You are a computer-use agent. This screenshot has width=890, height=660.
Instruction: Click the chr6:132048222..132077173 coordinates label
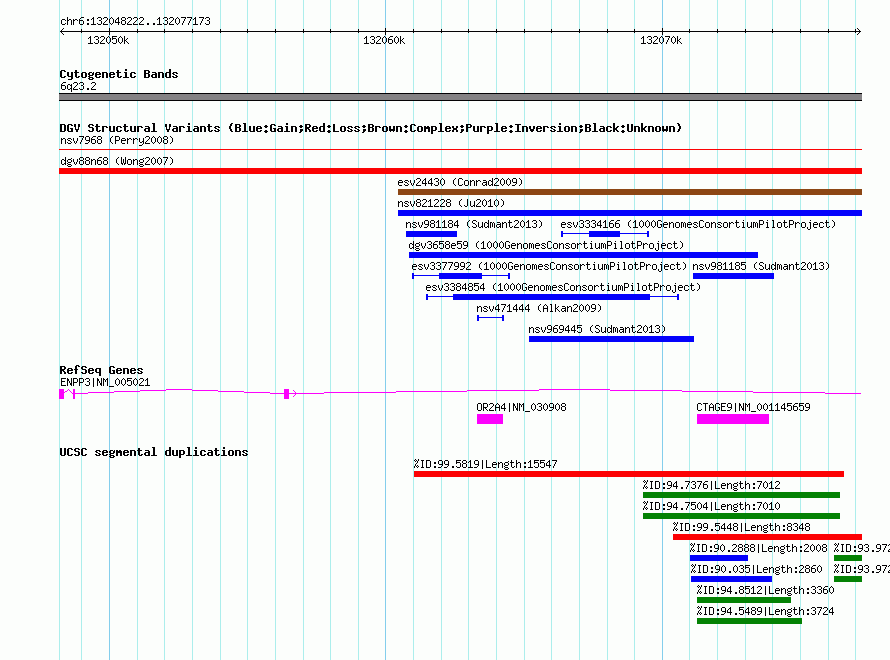coord(135,21)
